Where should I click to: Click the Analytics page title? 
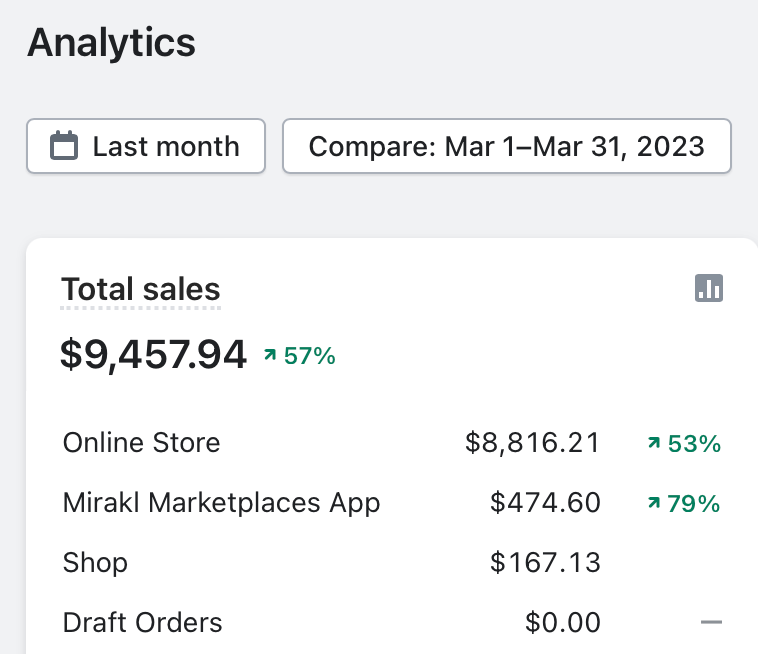click(x=111, y=43)
